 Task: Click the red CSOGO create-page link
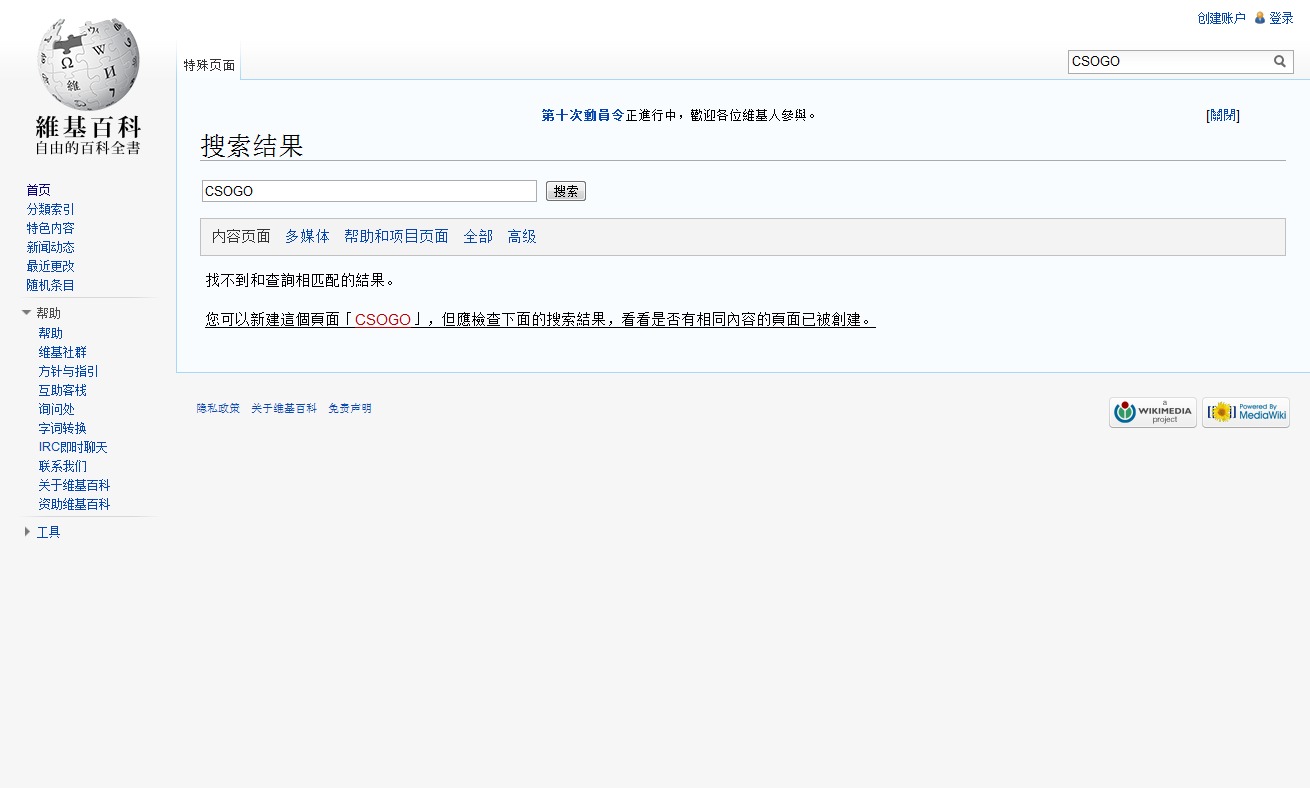tap(383, 320)
